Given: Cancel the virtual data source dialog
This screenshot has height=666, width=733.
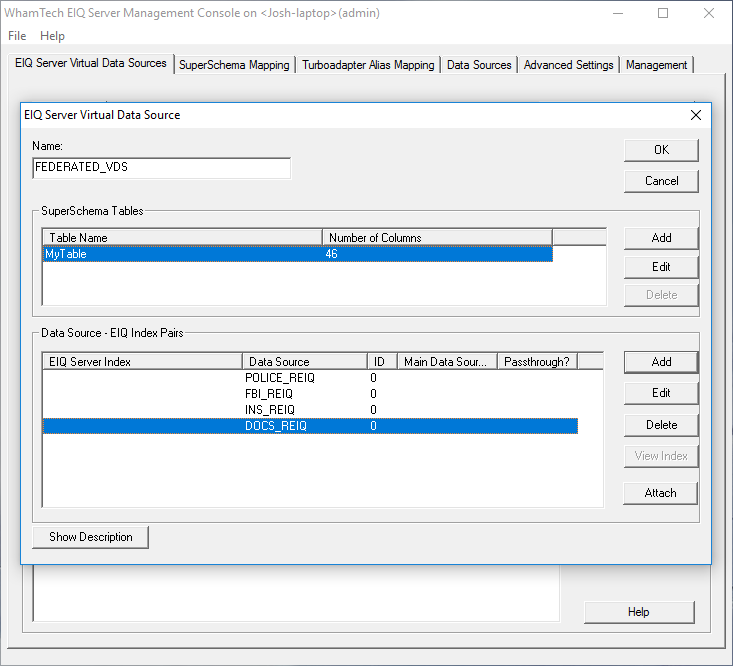Looking at the screenshot, I should [661, 181].
